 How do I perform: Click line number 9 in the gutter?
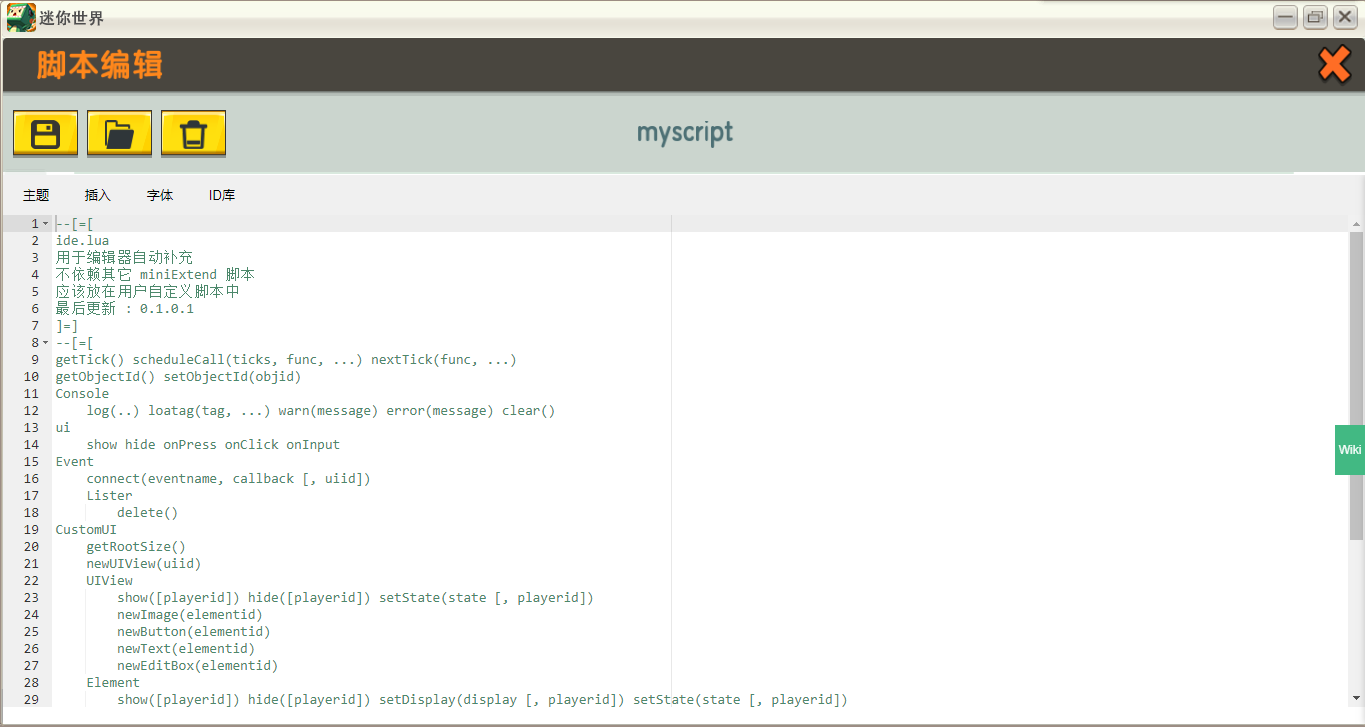(35, 360)
